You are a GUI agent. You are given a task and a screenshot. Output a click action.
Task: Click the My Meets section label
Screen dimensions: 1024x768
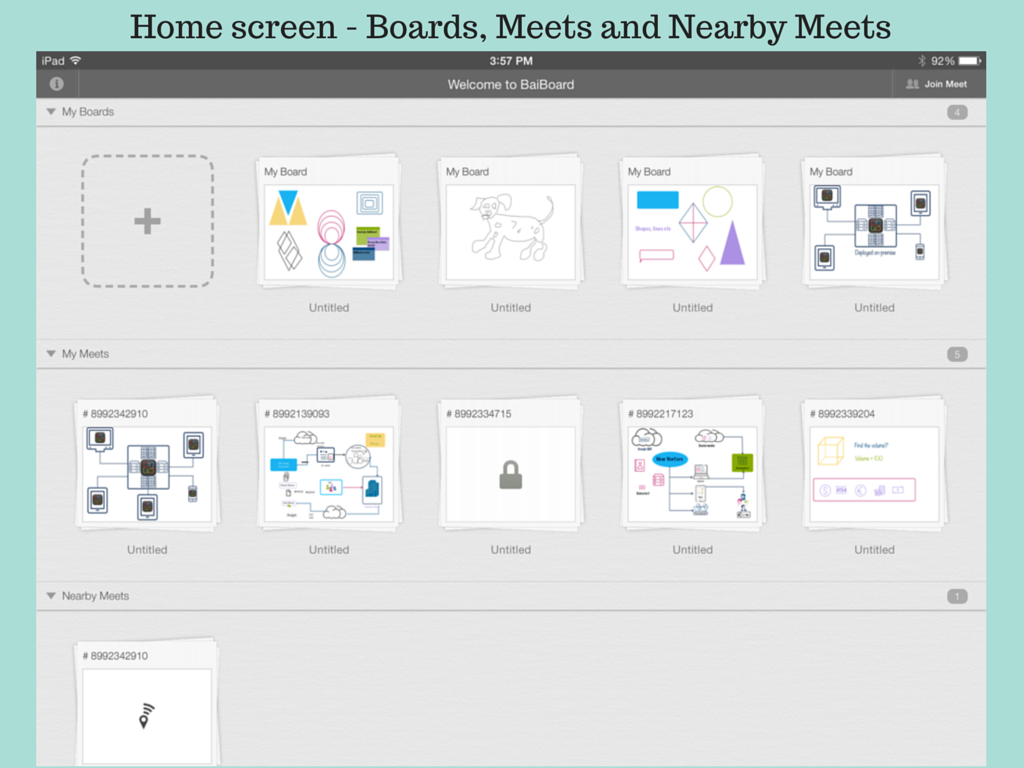click(x=85, y=354)
